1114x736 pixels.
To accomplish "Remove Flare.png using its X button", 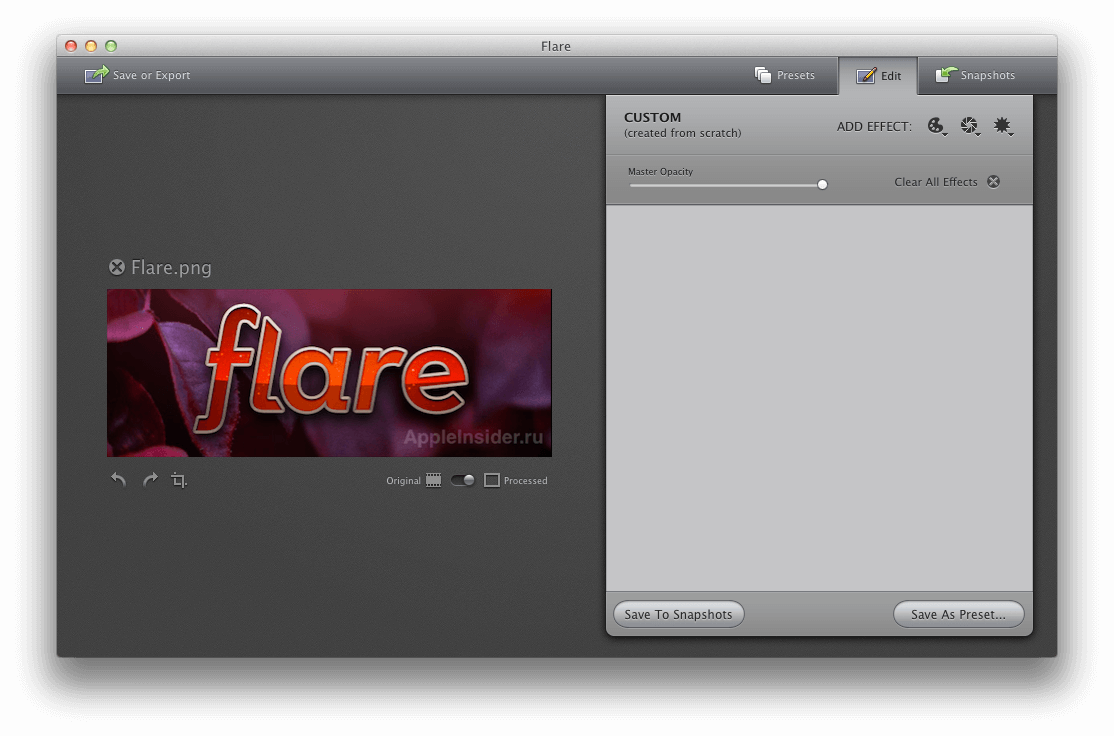I will coord(116,266).
